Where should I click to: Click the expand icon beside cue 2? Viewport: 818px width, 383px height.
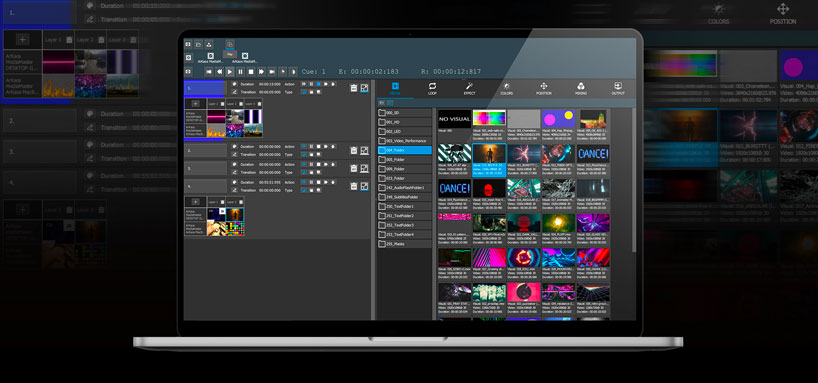pos(364,151)
